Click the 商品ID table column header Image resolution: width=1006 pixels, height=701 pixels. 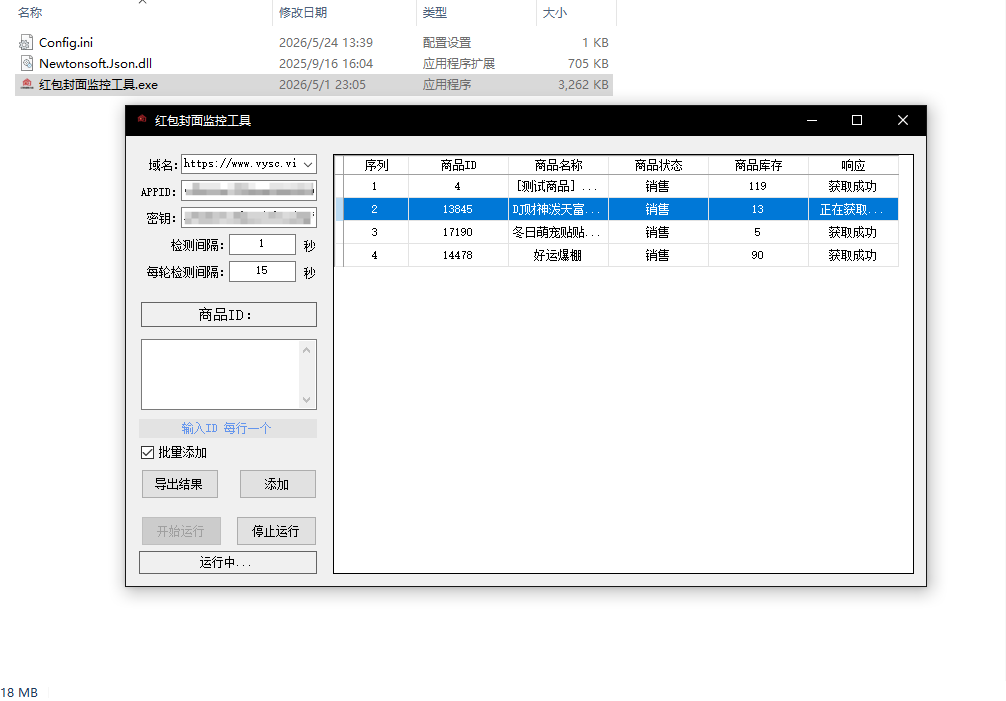coord(458,165)
